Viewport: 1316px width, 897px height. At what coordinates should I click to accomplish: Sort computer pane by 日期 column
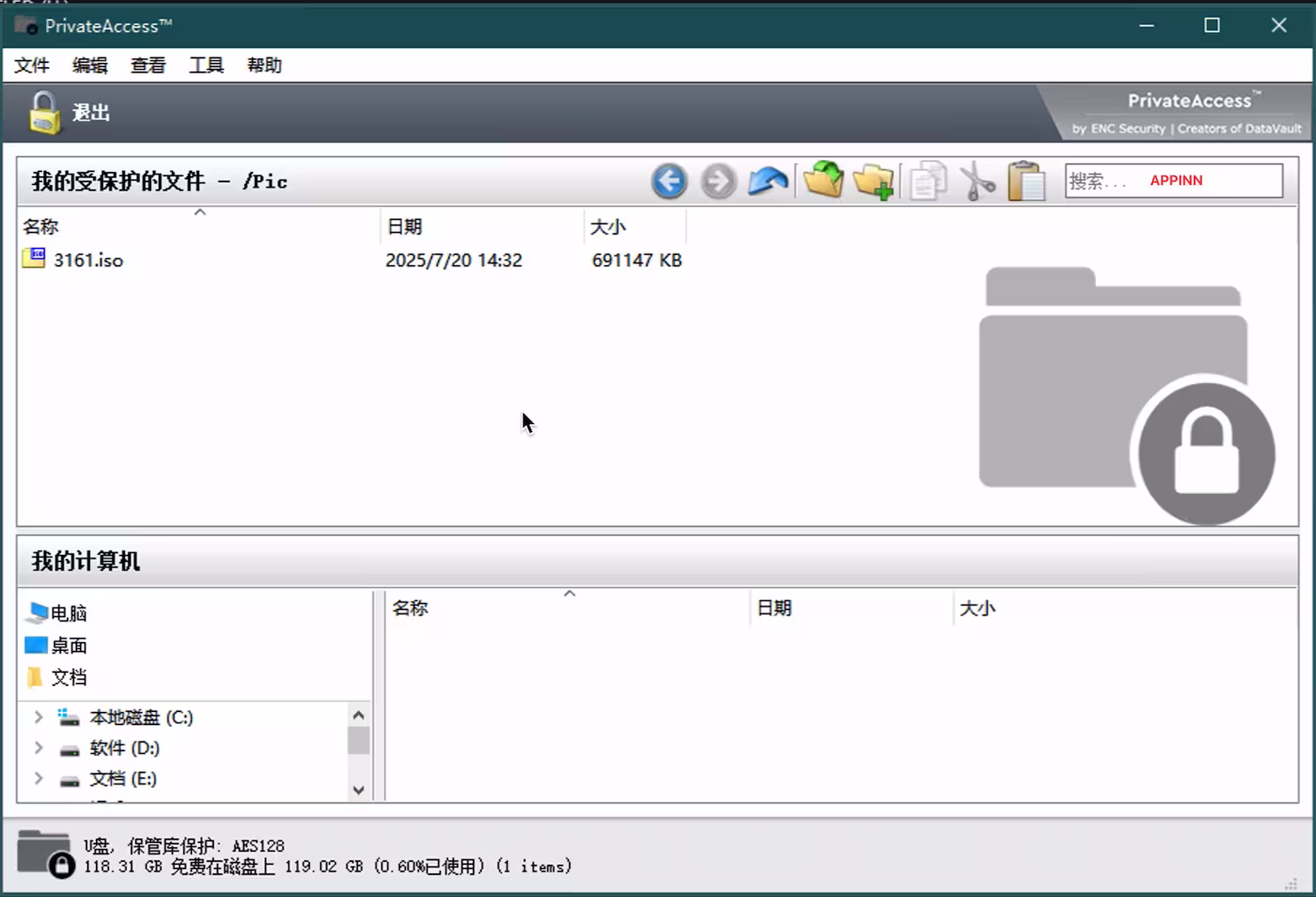(x=851, y=608)
